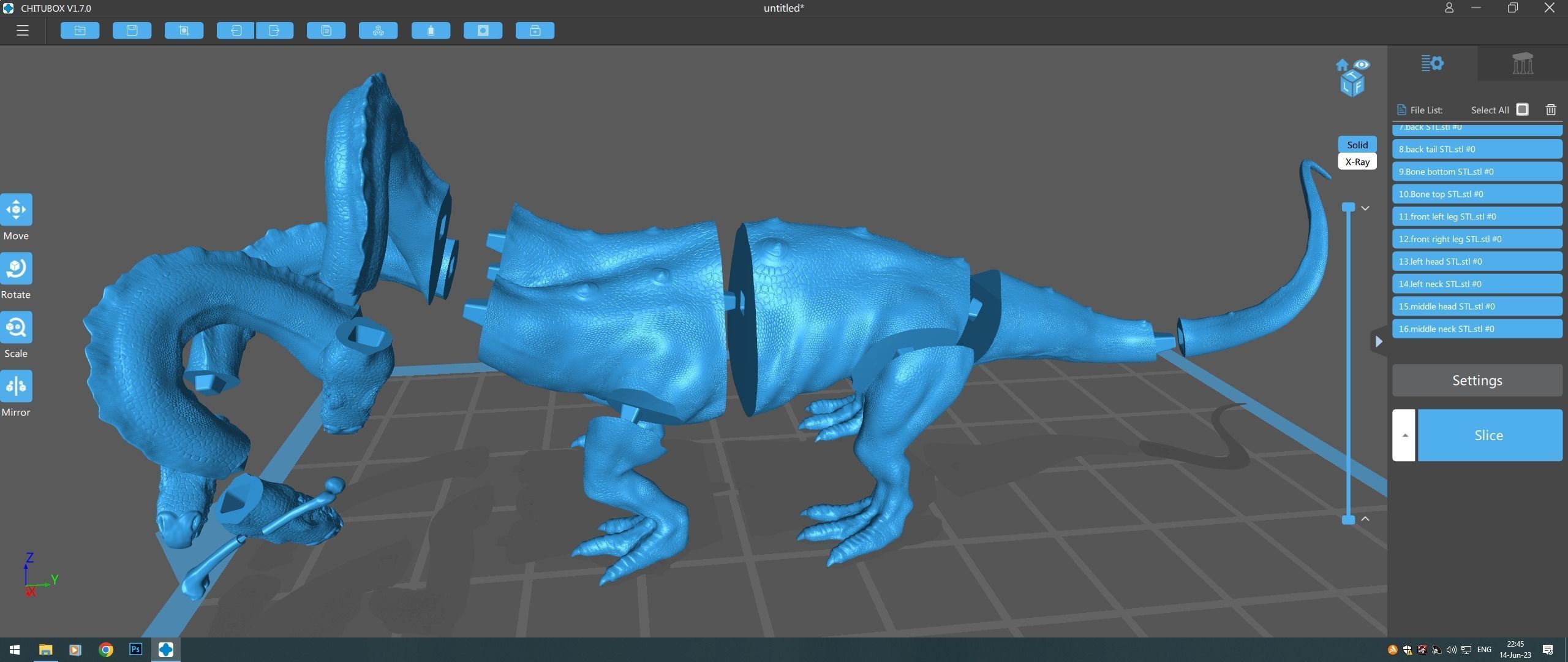Switch render mode to Solid
The image size is (1568, 662).
click(x=1357, y=145)
